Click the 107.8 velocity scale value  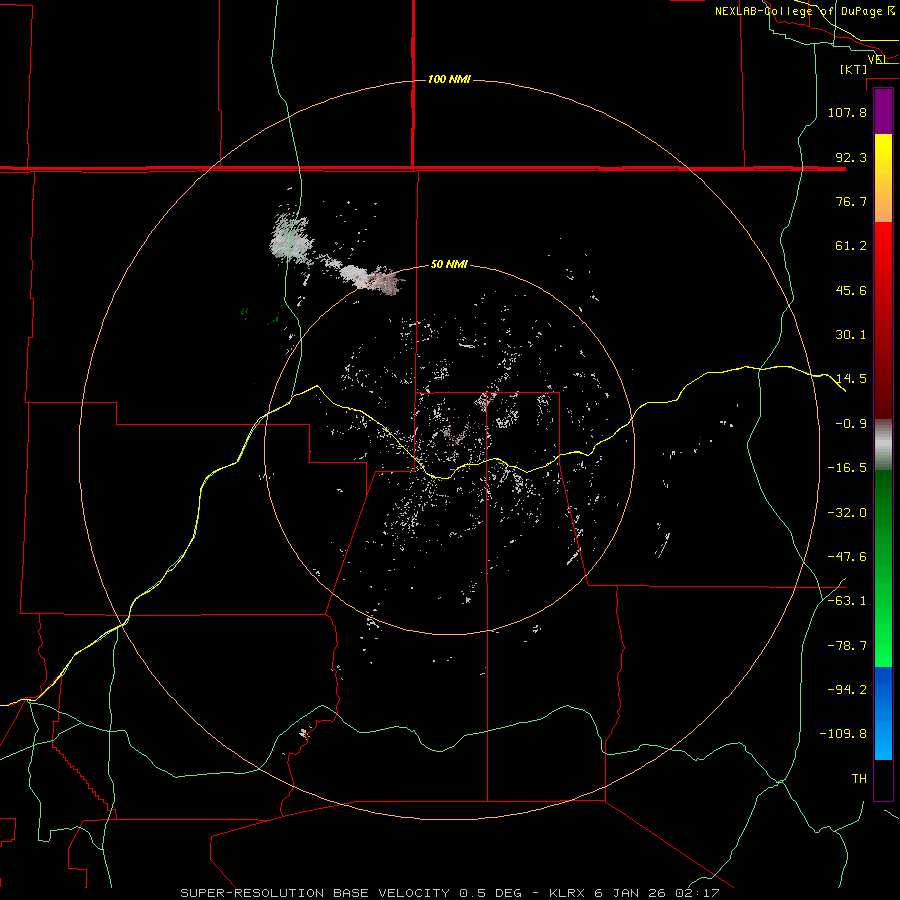[847, 112]
